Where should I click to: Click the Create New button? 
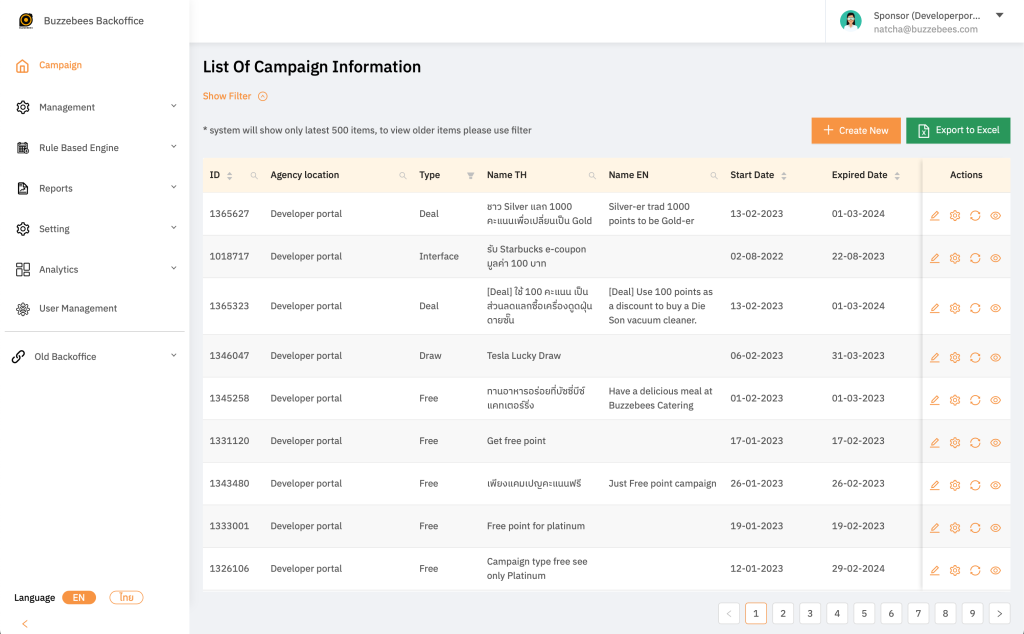[856, 130]
